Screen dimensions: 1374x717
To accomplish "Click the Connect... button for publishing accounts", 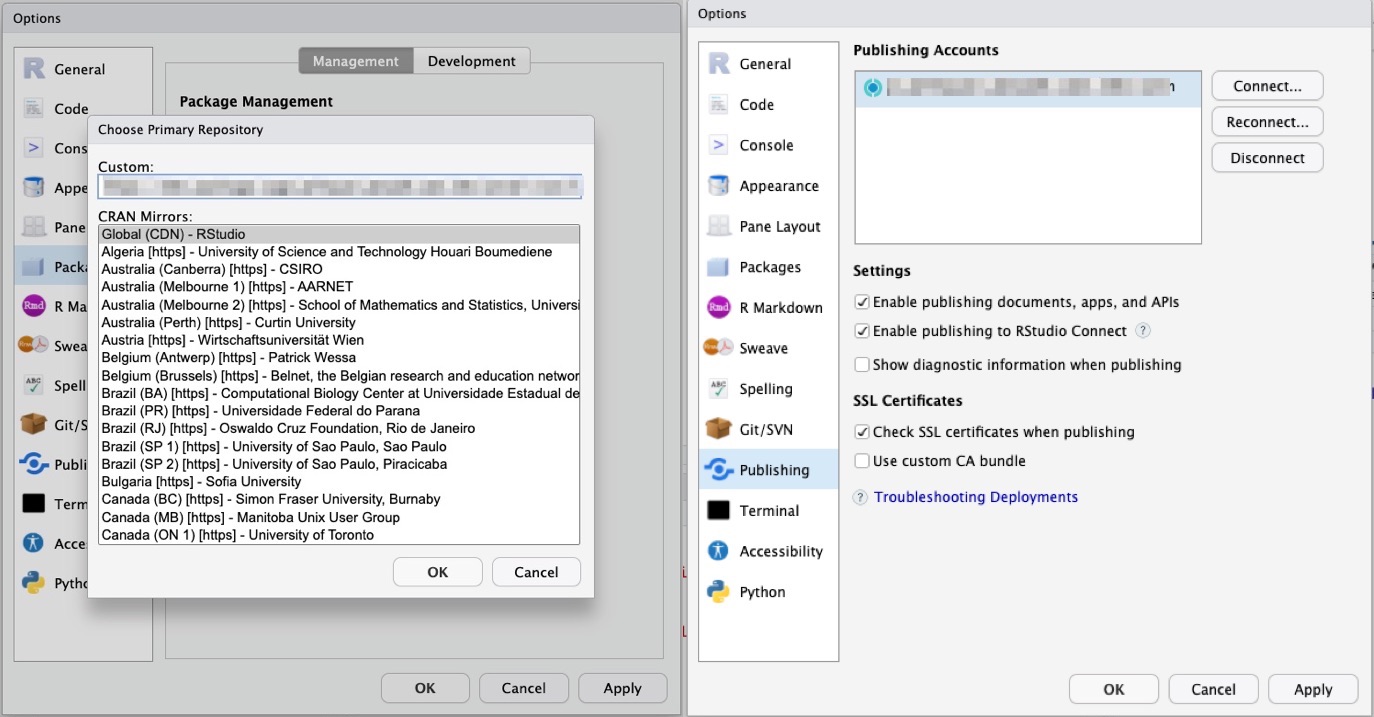I will point(1267,86).
